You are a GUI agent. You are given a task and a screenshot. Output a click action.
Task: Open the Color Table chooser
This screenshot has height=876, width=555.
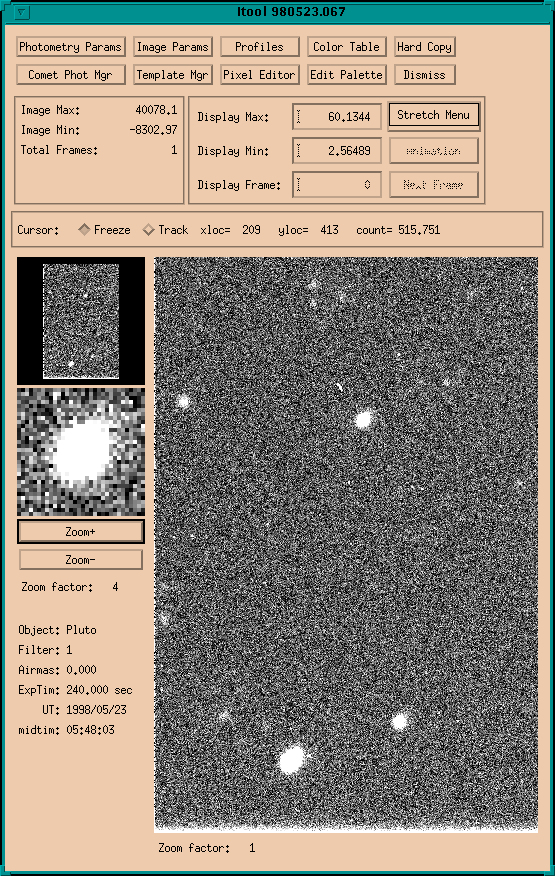[346, 47]
